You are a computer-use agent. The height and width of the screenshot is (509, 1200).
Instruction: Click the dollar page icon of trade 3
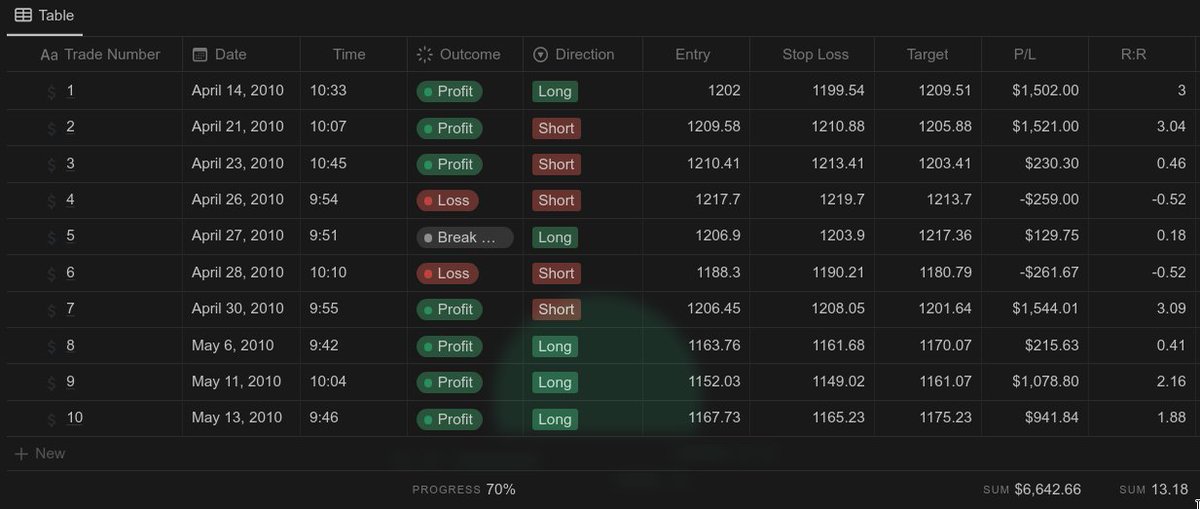click(51, 165)
